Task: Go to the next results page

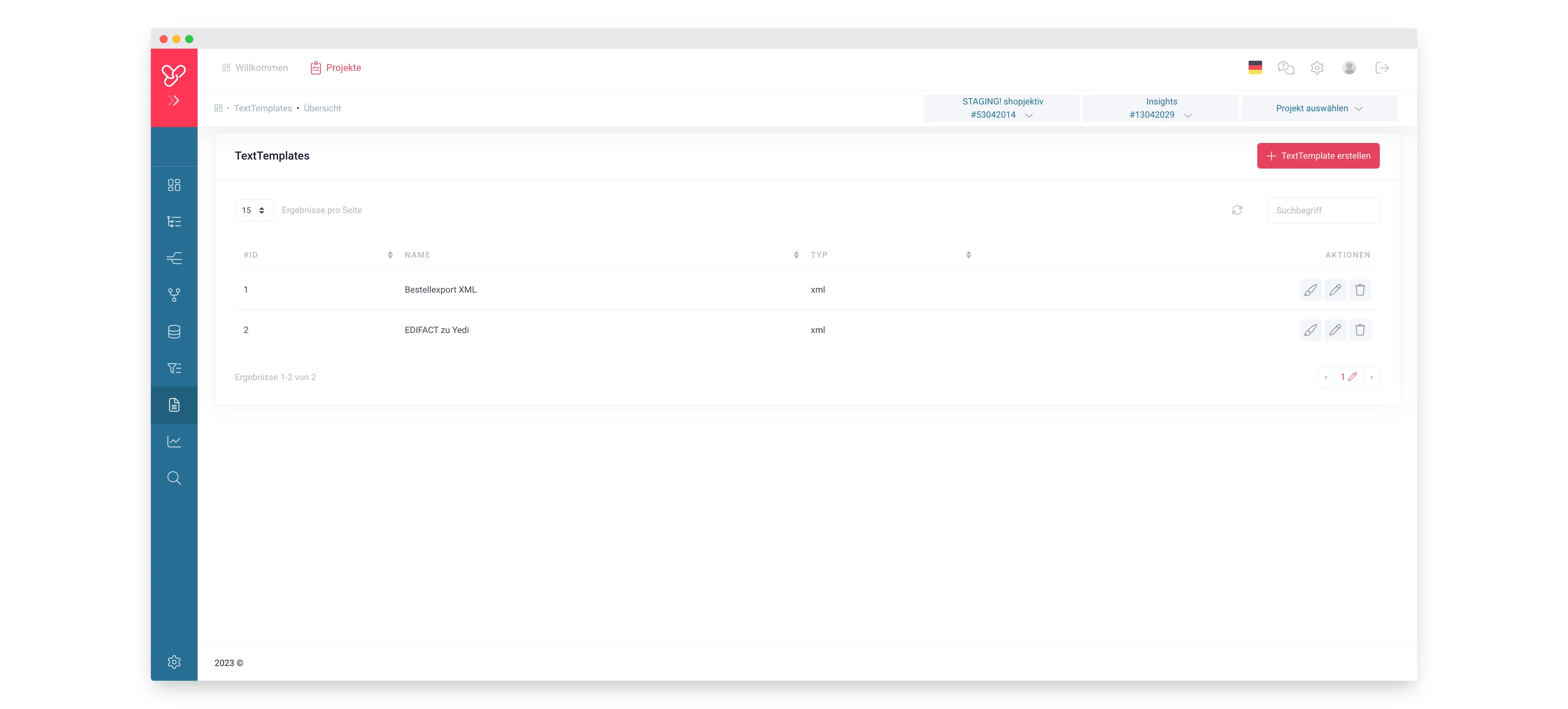Action: pos(1372,377)
